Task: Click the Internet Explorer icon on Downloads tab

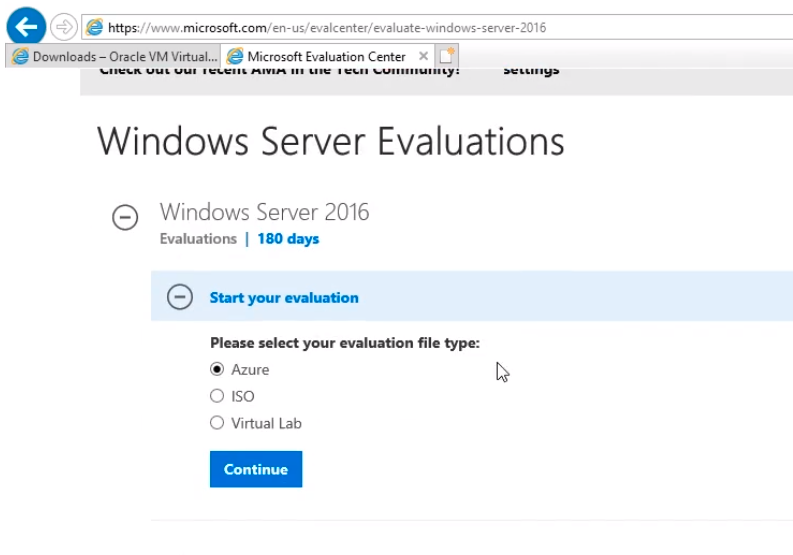Action: [x=20, y=56]
